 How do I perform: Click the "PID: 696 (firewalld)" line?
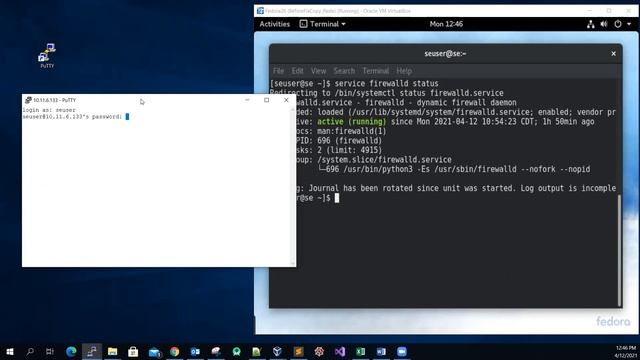(x=339, y=141)
